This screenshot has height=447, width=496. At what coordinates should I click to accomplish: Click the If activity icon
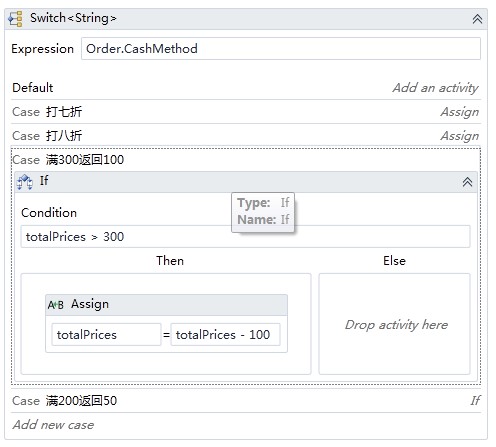[x=25, y=182]
